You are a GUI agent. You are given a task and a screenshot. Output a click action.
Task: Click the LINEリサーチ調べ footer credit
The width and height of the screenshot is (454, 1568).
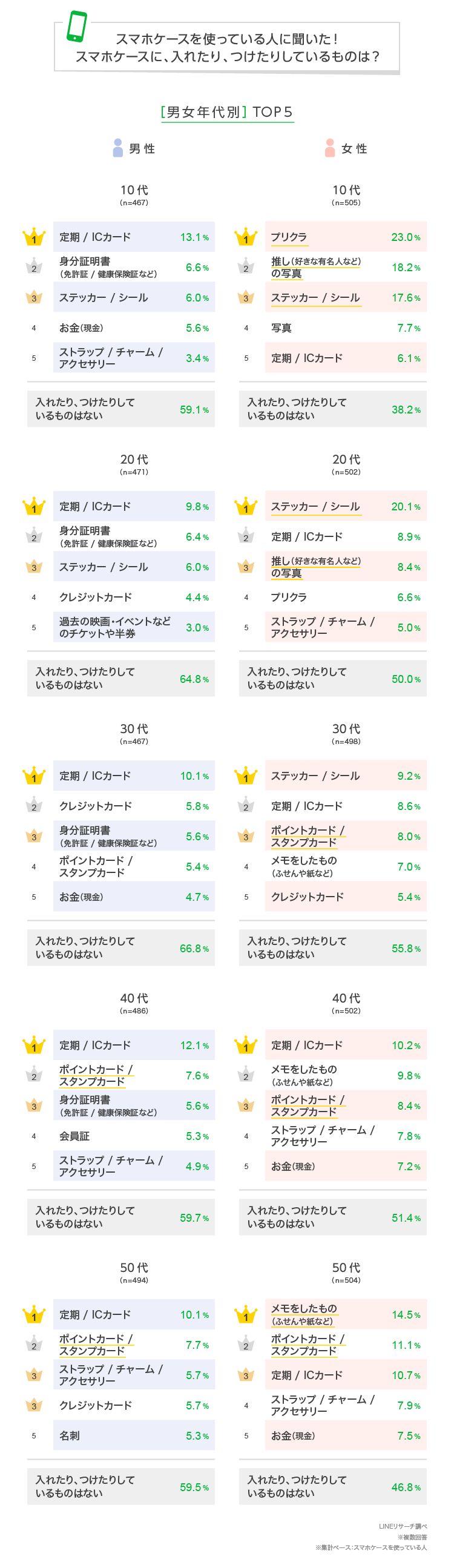[403, 1526]
